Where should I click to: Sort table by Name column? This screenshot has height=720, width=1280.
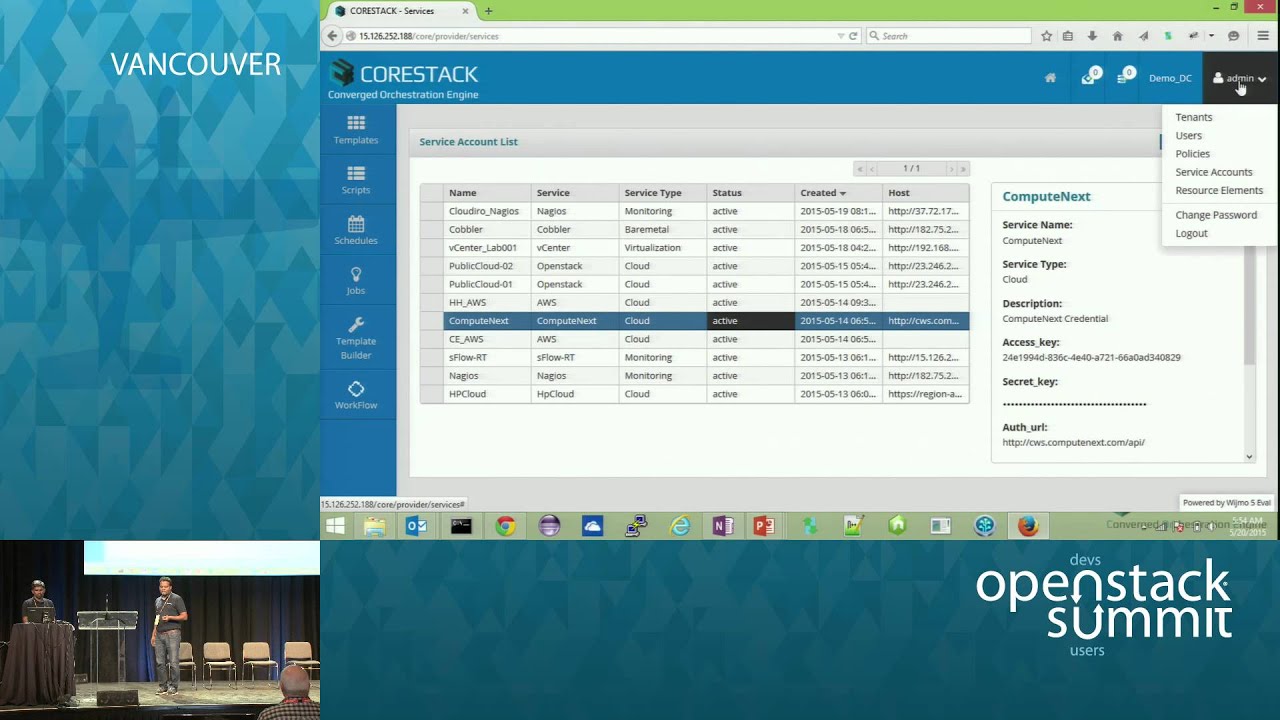click(487, 193)
